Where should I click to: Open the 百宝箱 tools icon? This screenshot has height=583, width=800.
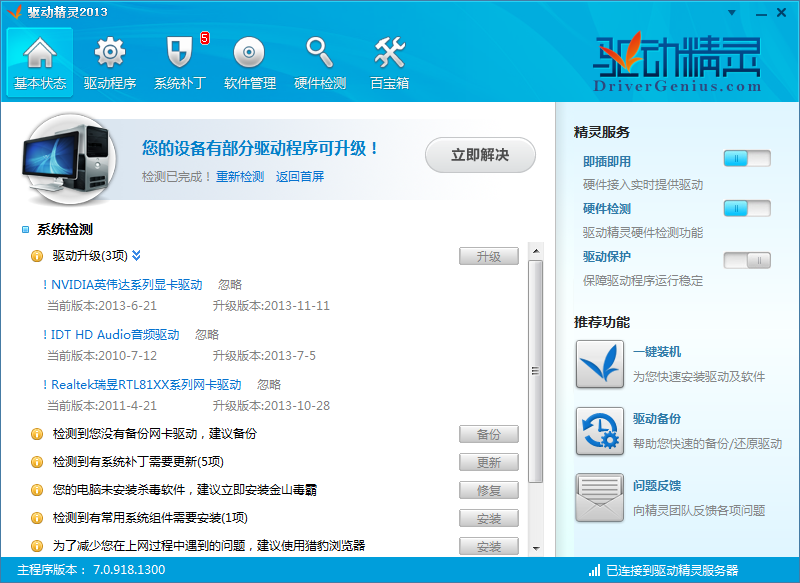(389, 53)
